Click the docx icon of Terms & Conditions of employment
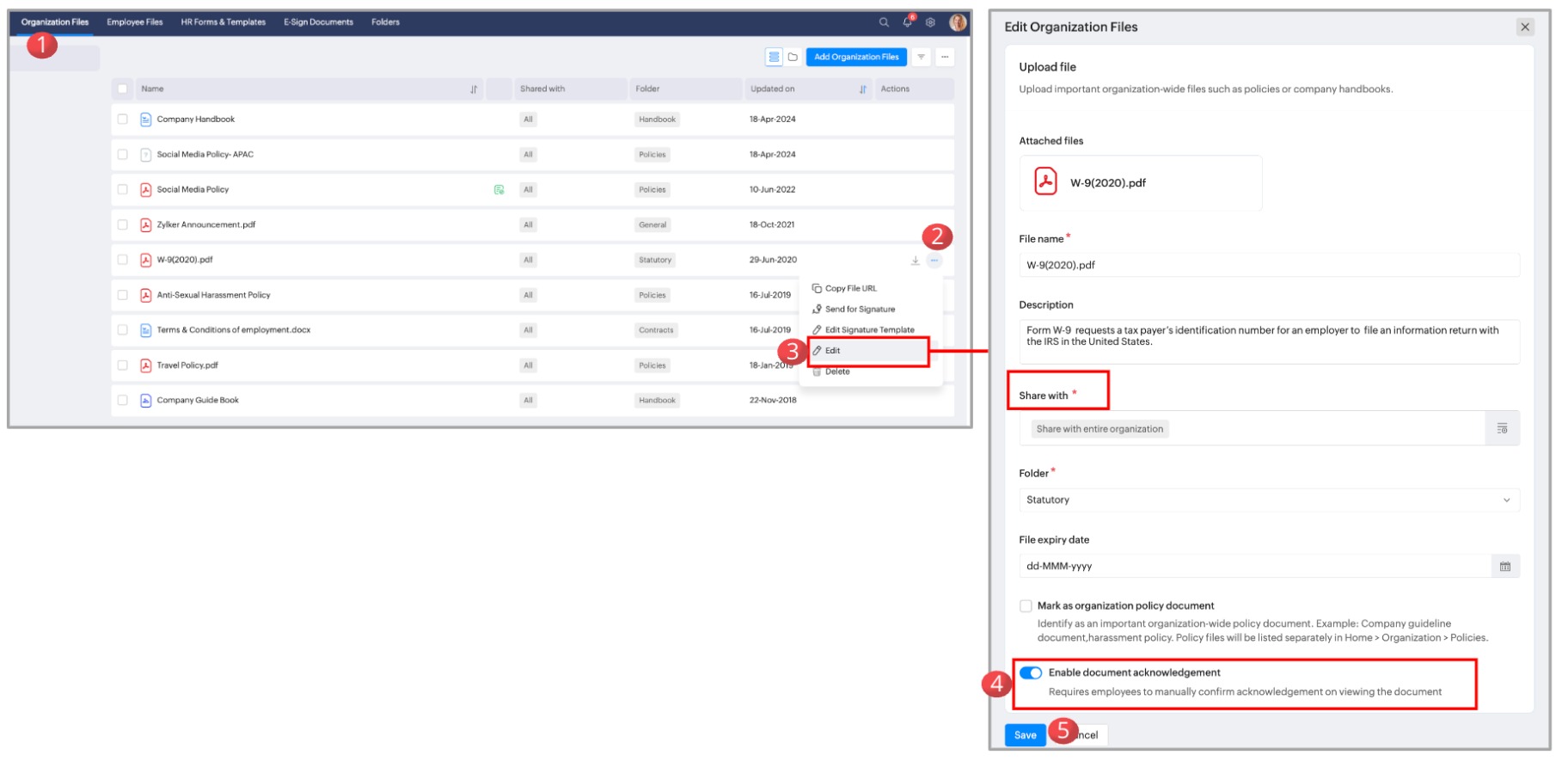Image resolution: width=1568 pixels, height=761 pixels. point(146,330)
